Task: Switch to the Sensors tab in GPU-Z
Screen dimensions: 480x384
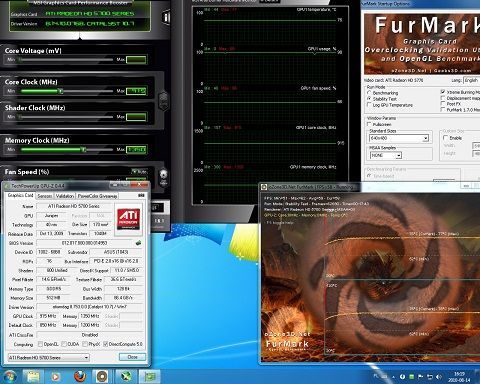Action: point(45,196)
